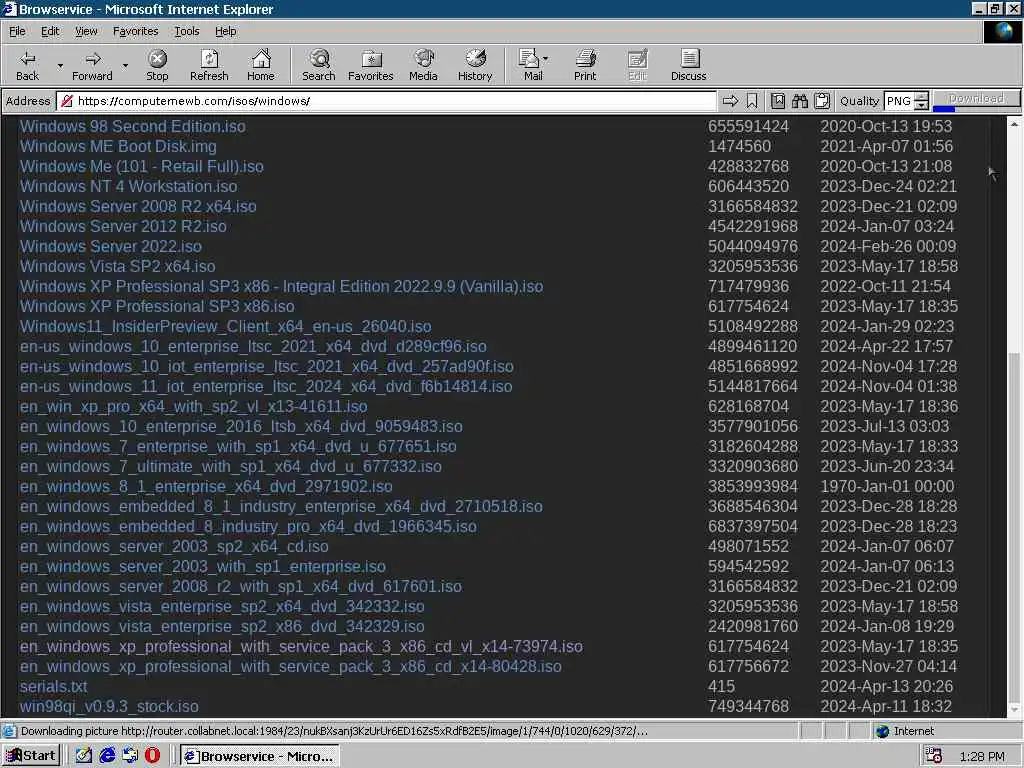Click the Quality spinner down arrow
Image resolution: width=1024 pixels, height=768 pixels.
(921, 105)
